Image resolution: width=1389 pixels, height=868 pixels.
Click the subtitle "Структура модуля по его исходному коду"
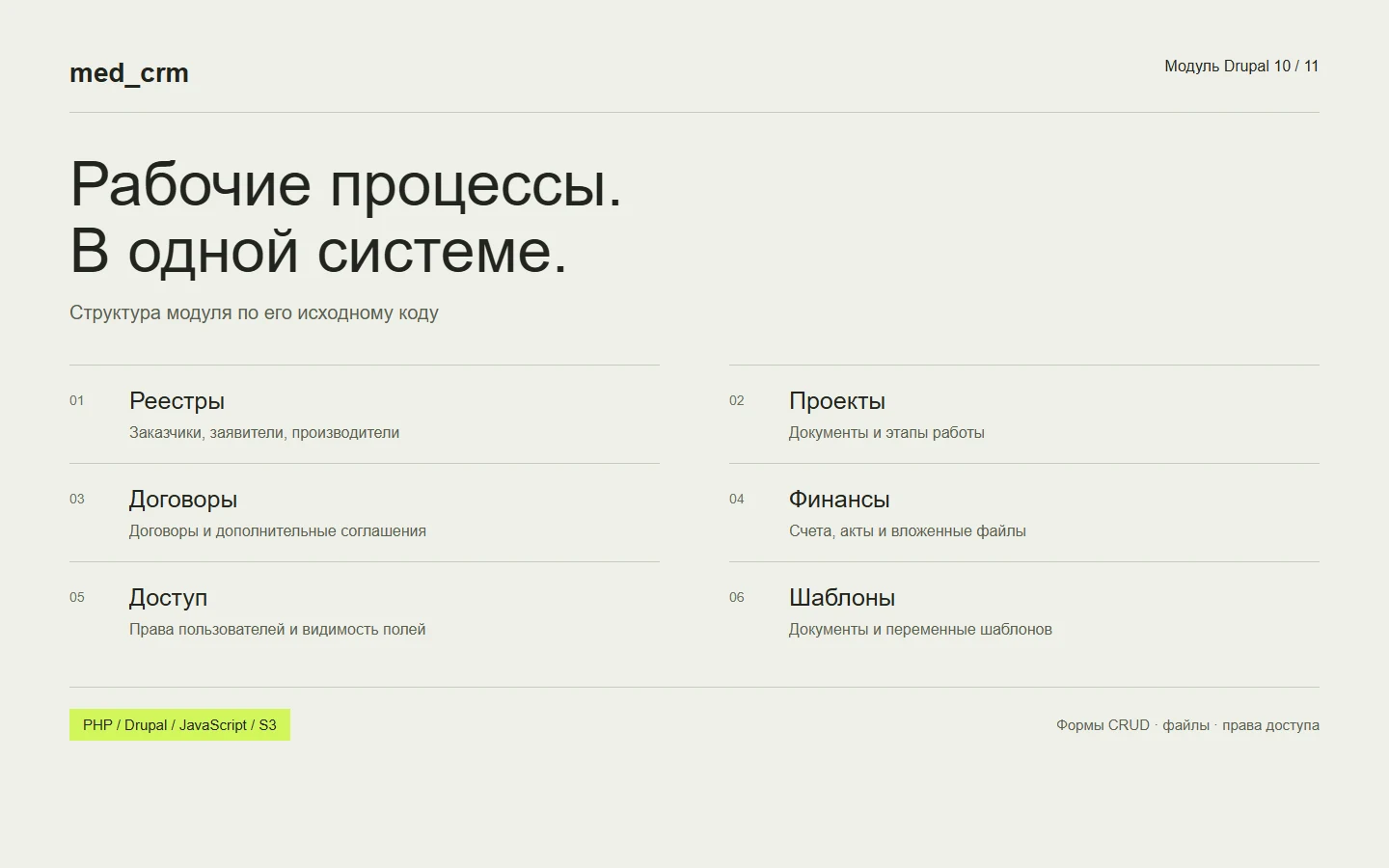(x=254, y=312)
